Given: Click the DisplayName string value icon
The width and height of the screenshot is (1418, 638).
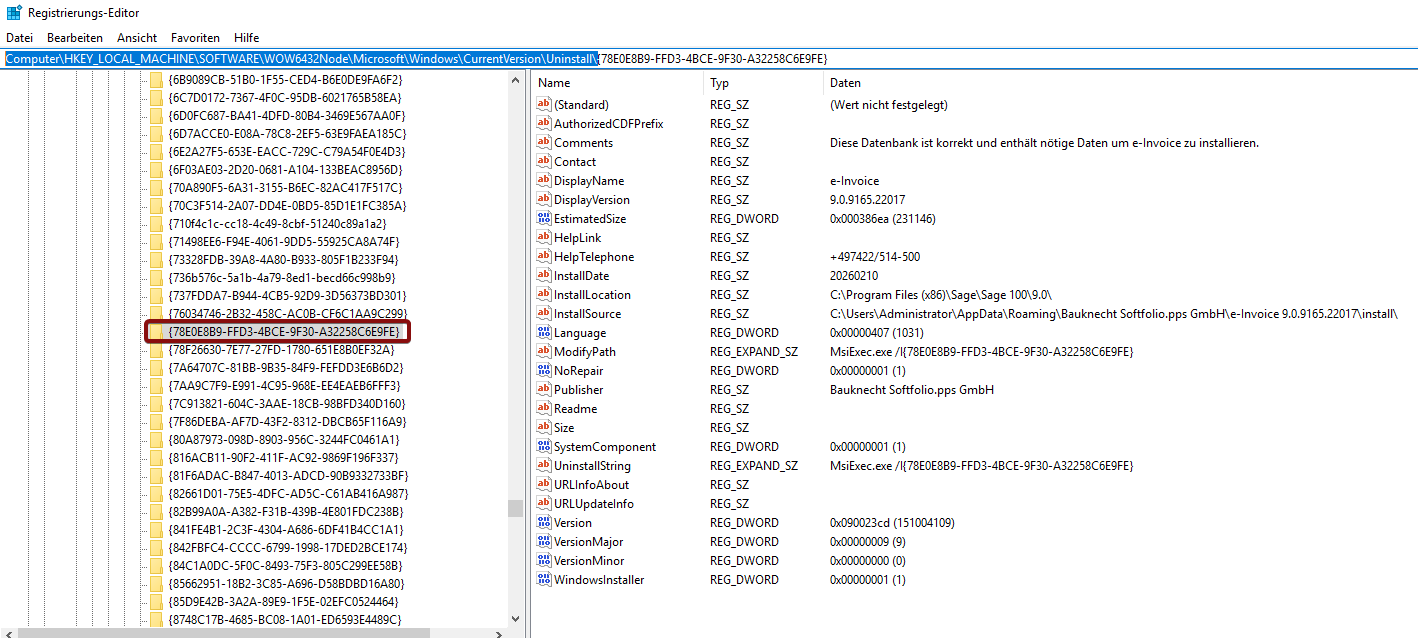Looking at the screenshot, I should 544,181.
